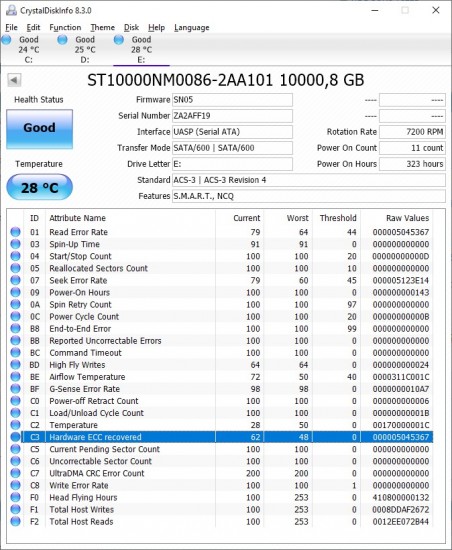Viewport: 452px width, 550px height.
Task: Click the Firmware field SN05
Action: click(232, 100)
